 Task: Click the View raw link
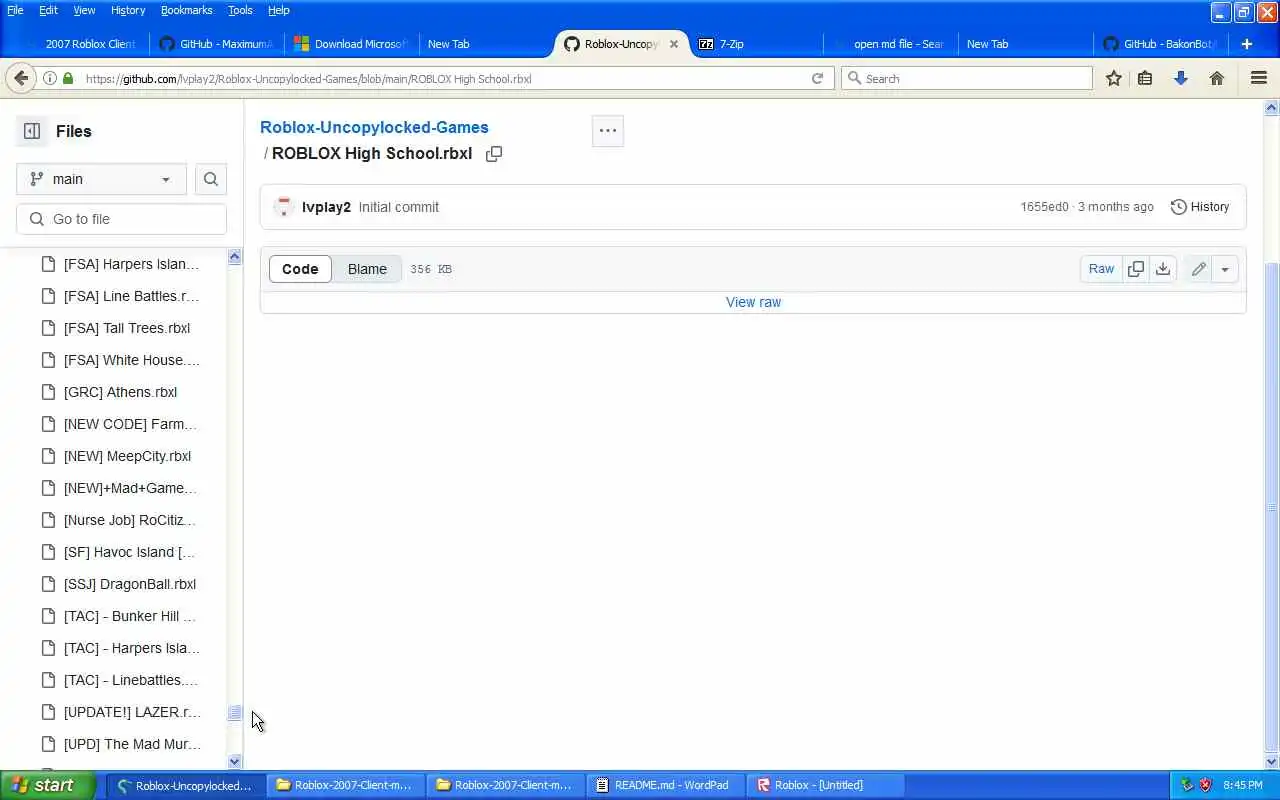point(753,302)
